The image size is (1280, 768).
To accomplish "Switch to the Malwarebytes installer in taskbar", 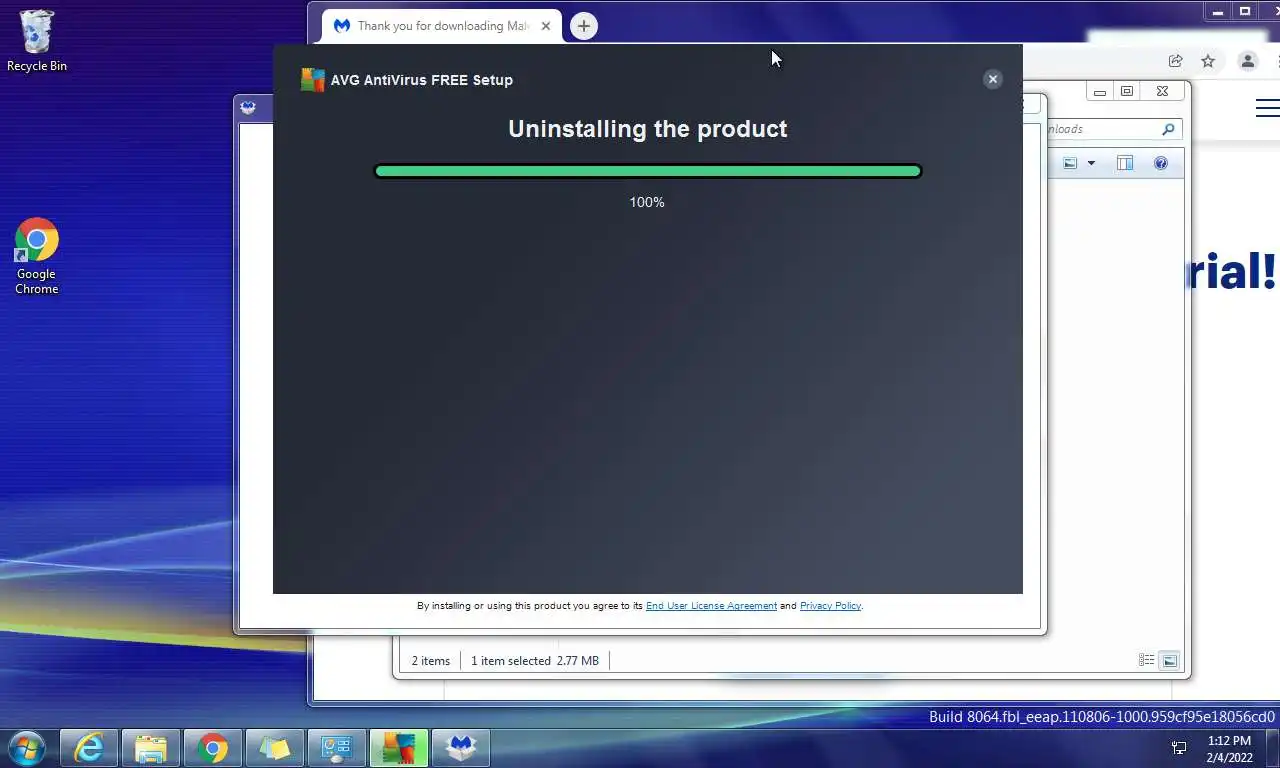I will point(461,748).
